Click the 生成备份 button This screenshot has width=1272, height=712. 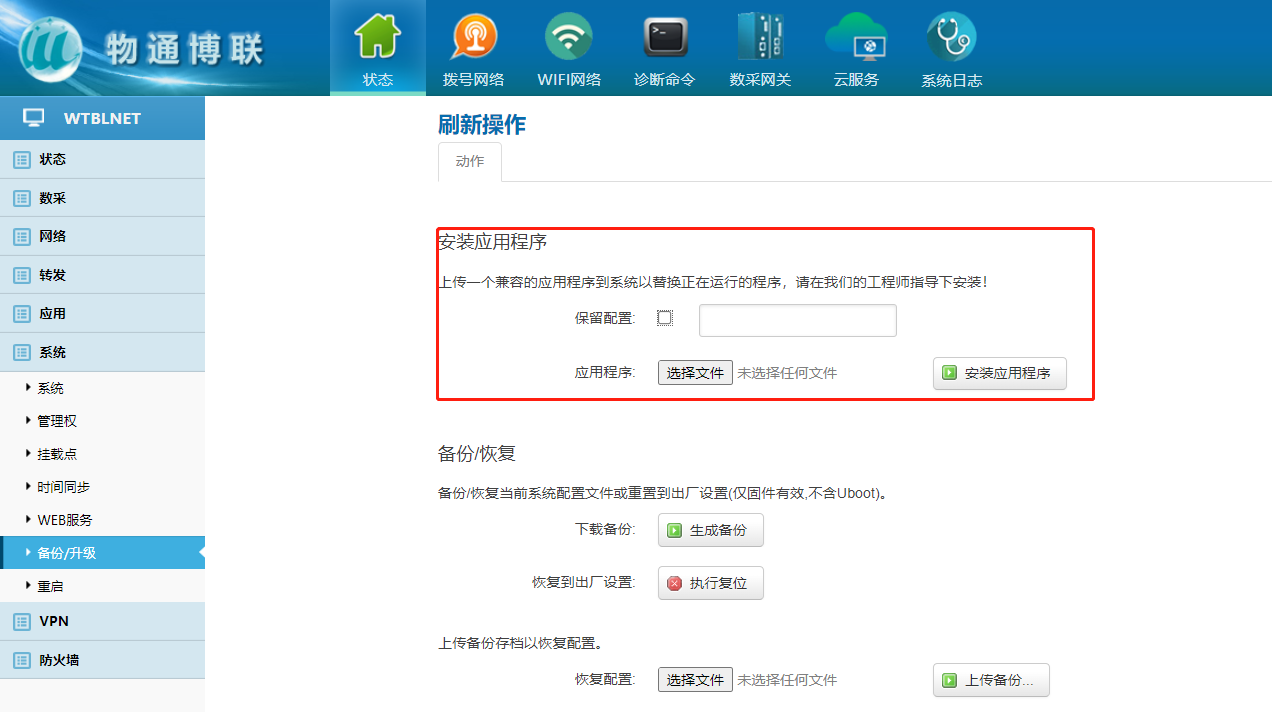point(710,530)
